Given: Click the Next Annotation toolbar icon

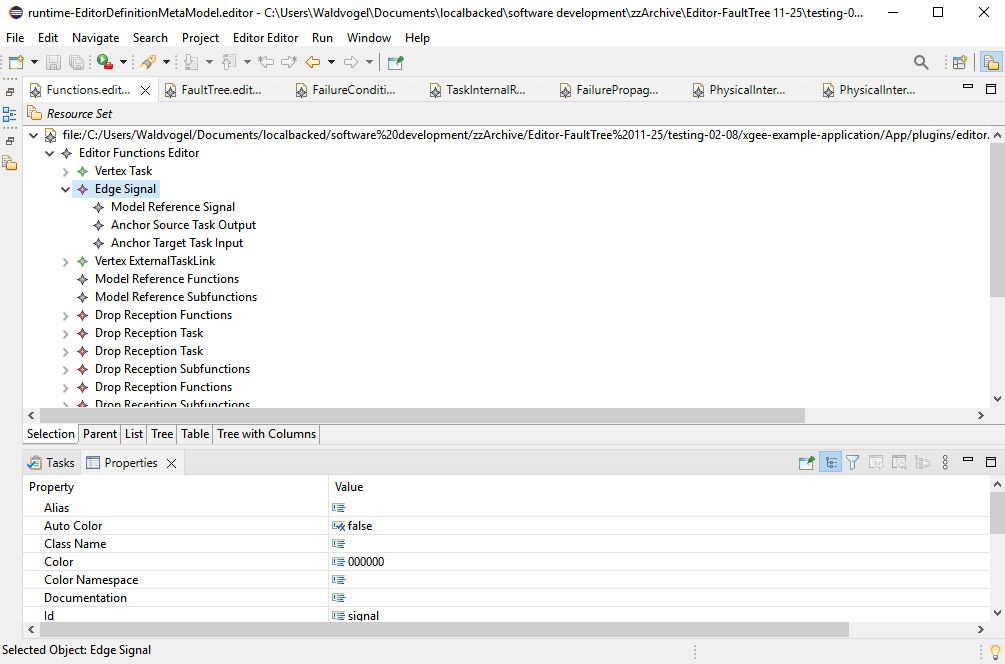Looking at the screenshot, I should pyautogui.click(x=191, y=62).
